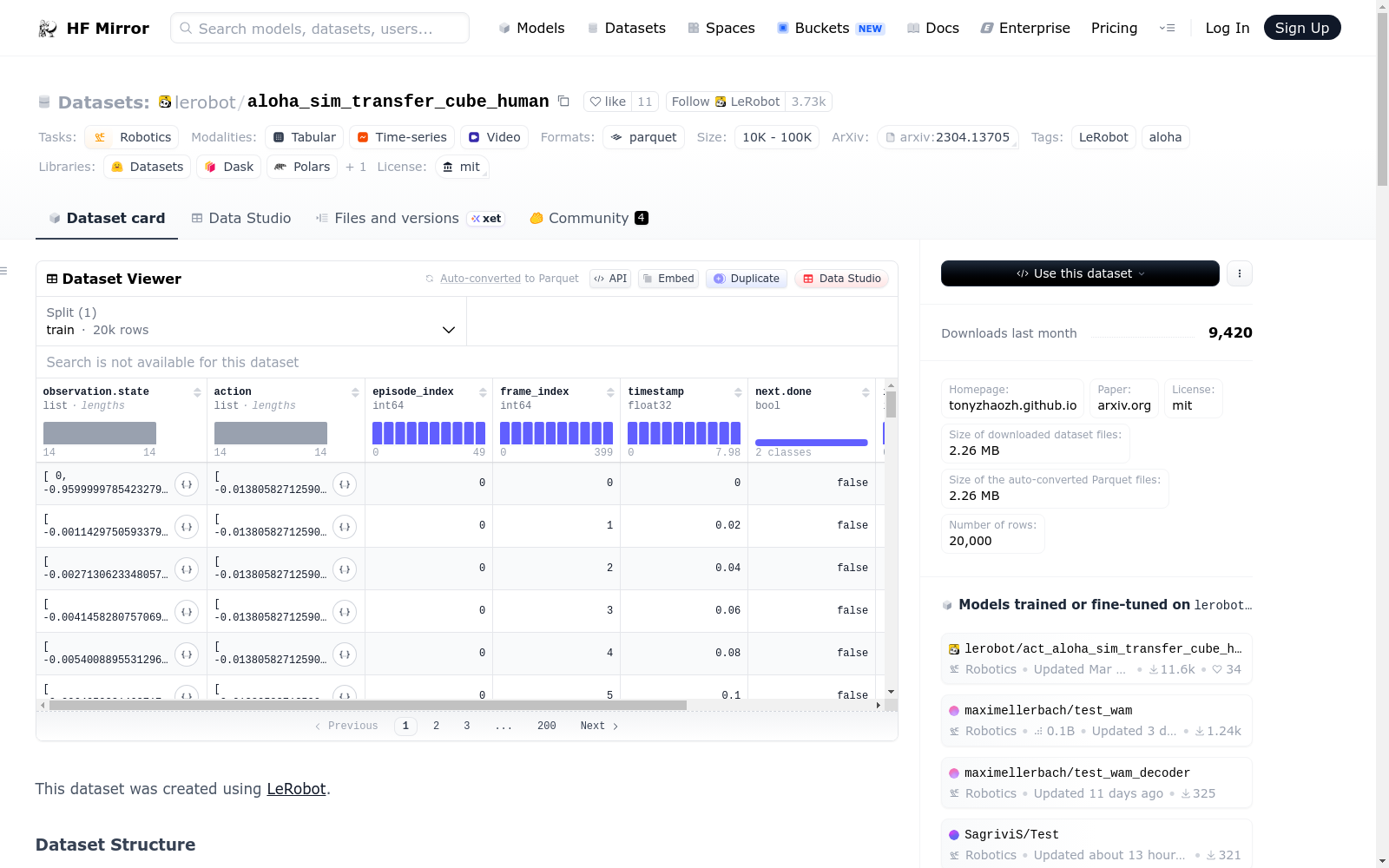
Task: Click the table's horizontal scrollbar
Action: [368, 705]
